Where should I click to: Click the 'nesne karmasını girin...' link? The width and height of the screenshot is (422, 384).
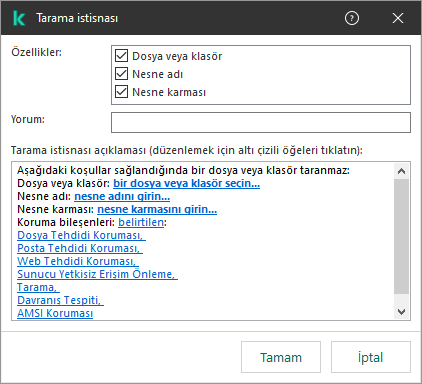tap(157, 209)
